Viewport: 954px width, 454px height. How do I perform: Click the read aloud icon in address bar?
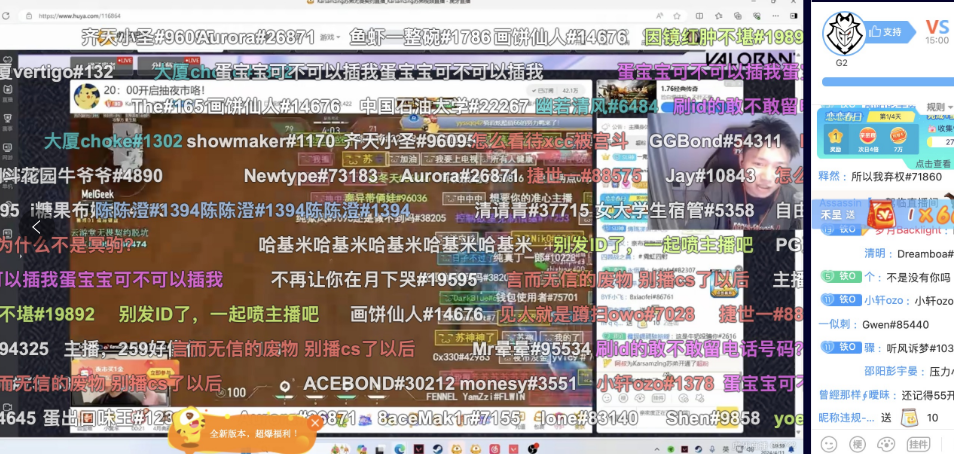pyautogui.click(x=660, y=16)
